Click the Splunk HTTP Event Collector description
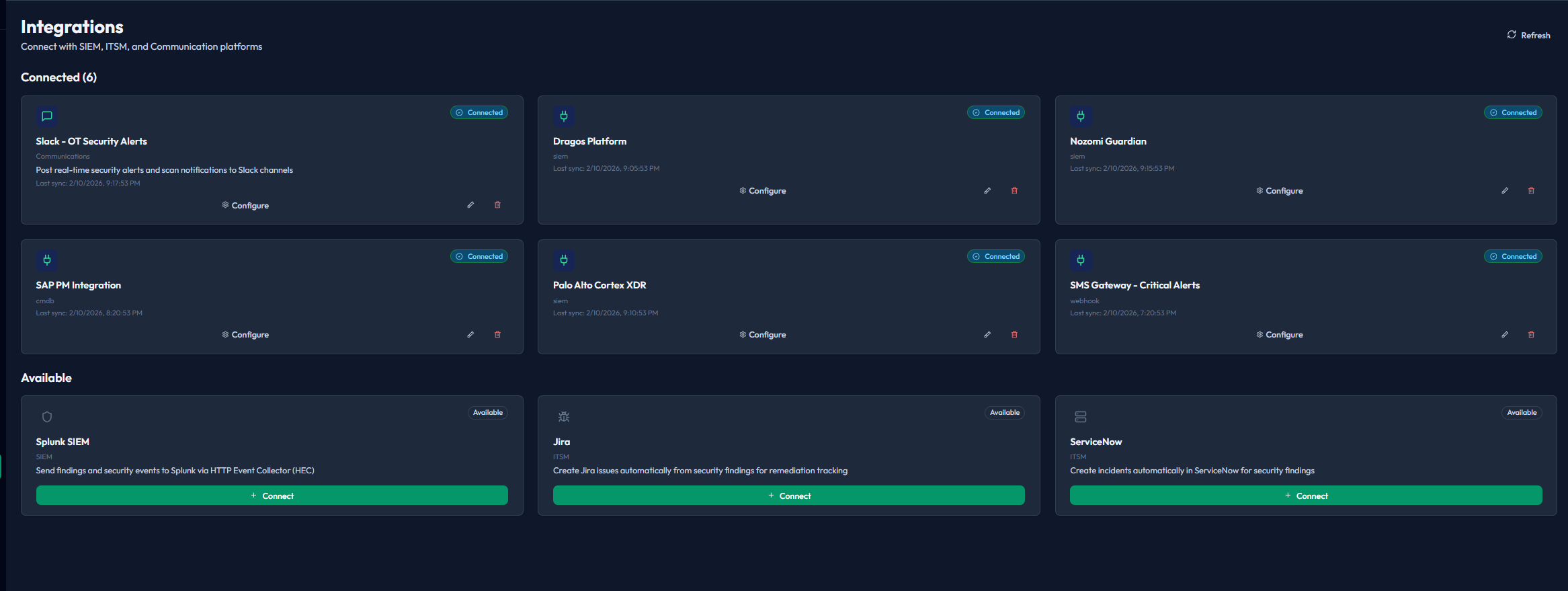Image resolution: width=1568 pixels, height=591 pixels. [x=175, y=471]
